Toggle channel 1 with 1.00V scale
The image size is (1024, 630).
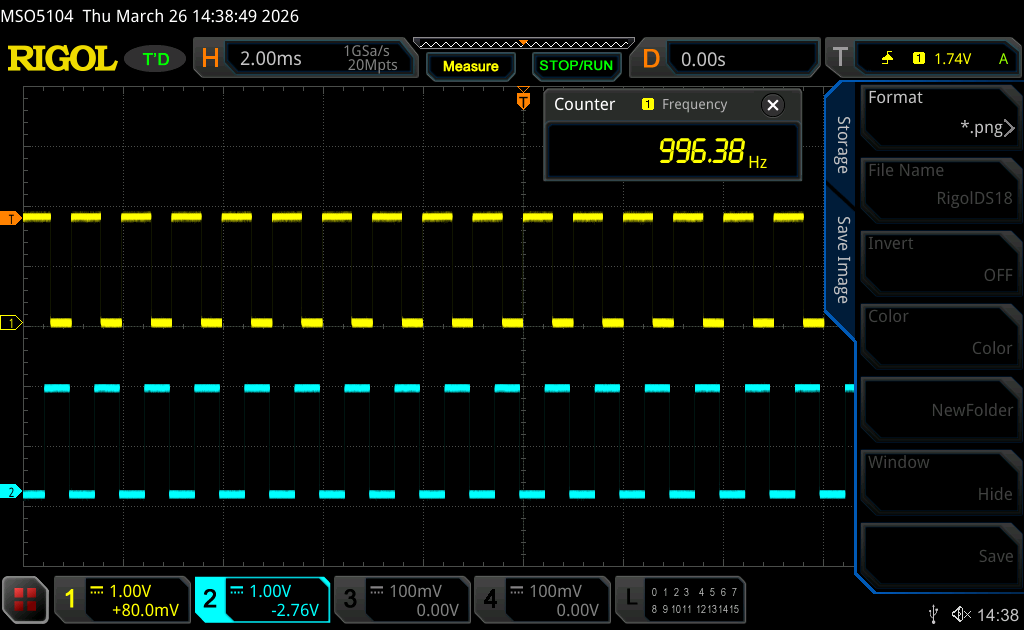pyautogui.click(x=122, y=599)
